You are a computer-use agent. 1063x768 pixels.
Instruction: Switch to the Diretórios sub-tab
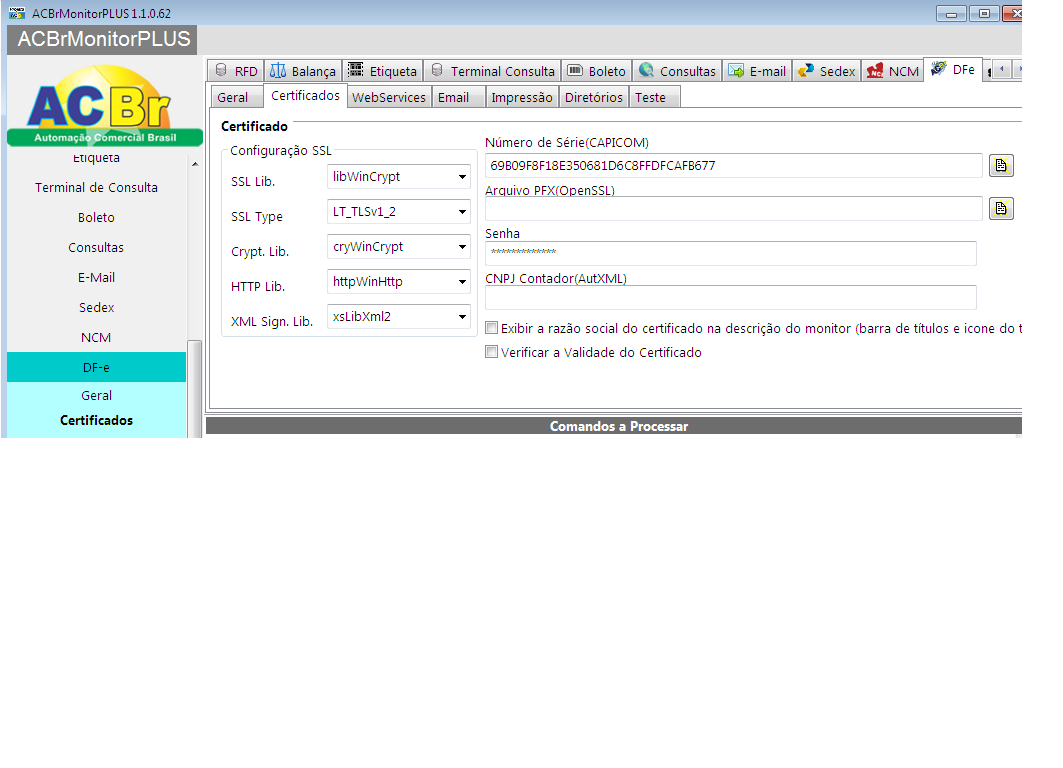point(594,98)
